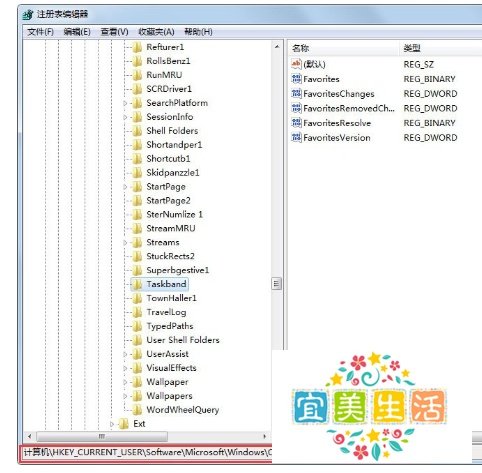482x473 pixels.
Task: Click the FavoritesResolve binary value icon
Action: coord(296,123)
